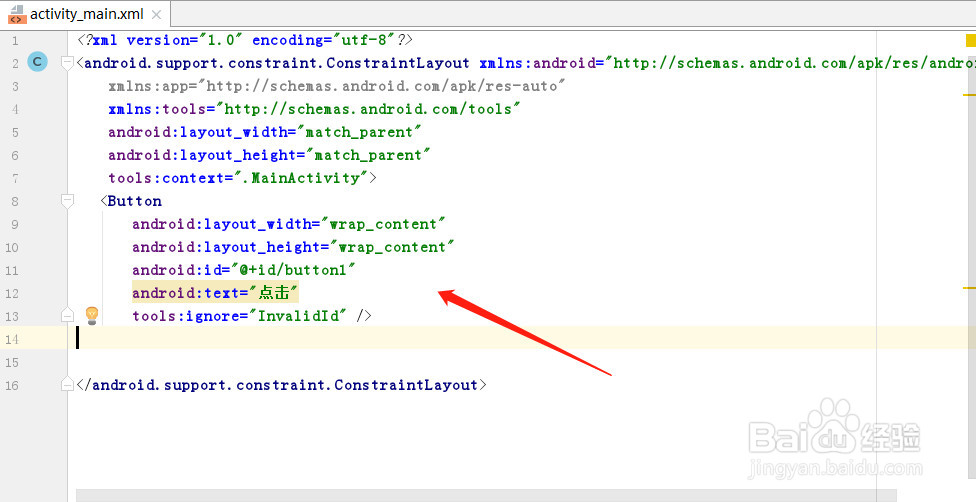Click the XML file icon on activity_main.xml tab
Screen dimensions: 976x502
[x=17, y=14]
